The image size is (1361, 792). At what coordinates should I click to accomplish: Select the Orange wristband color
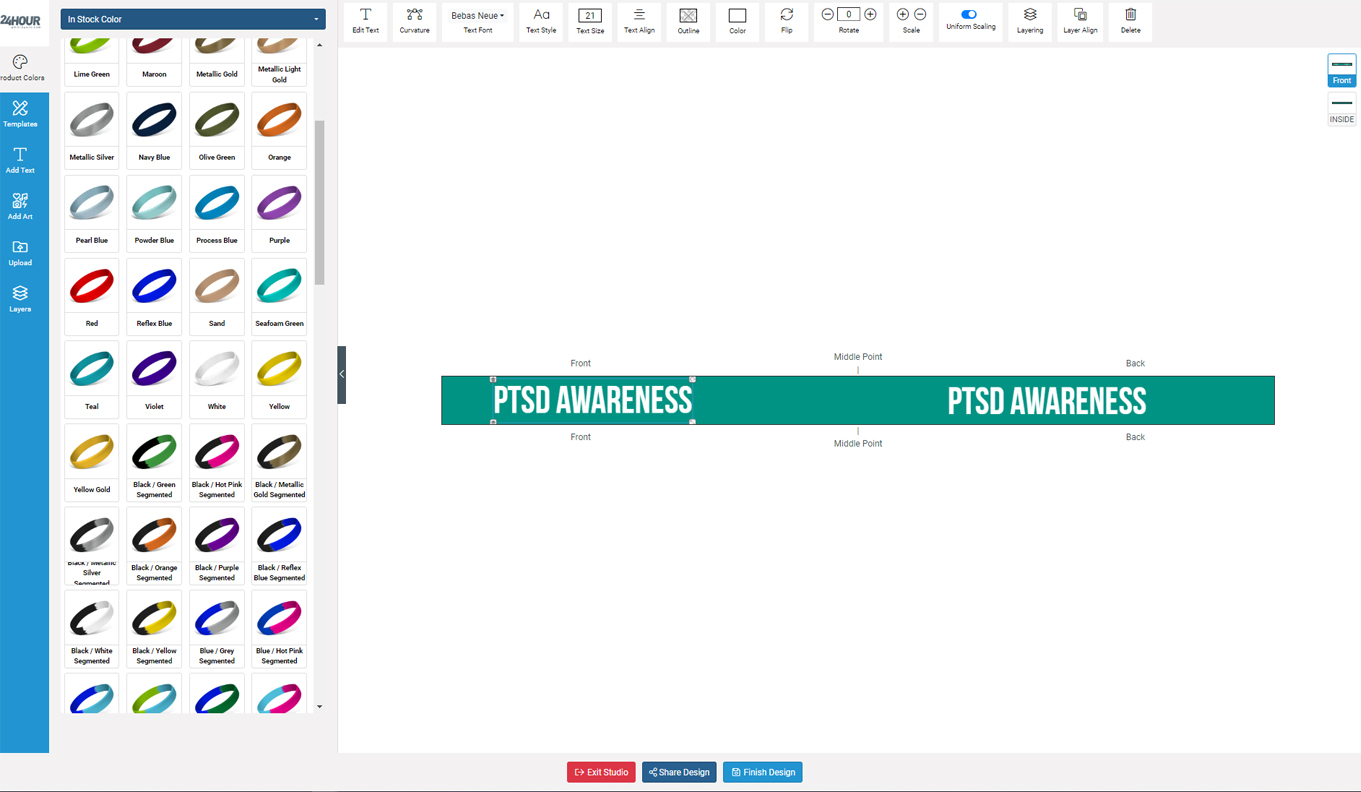tap(279, 130)
